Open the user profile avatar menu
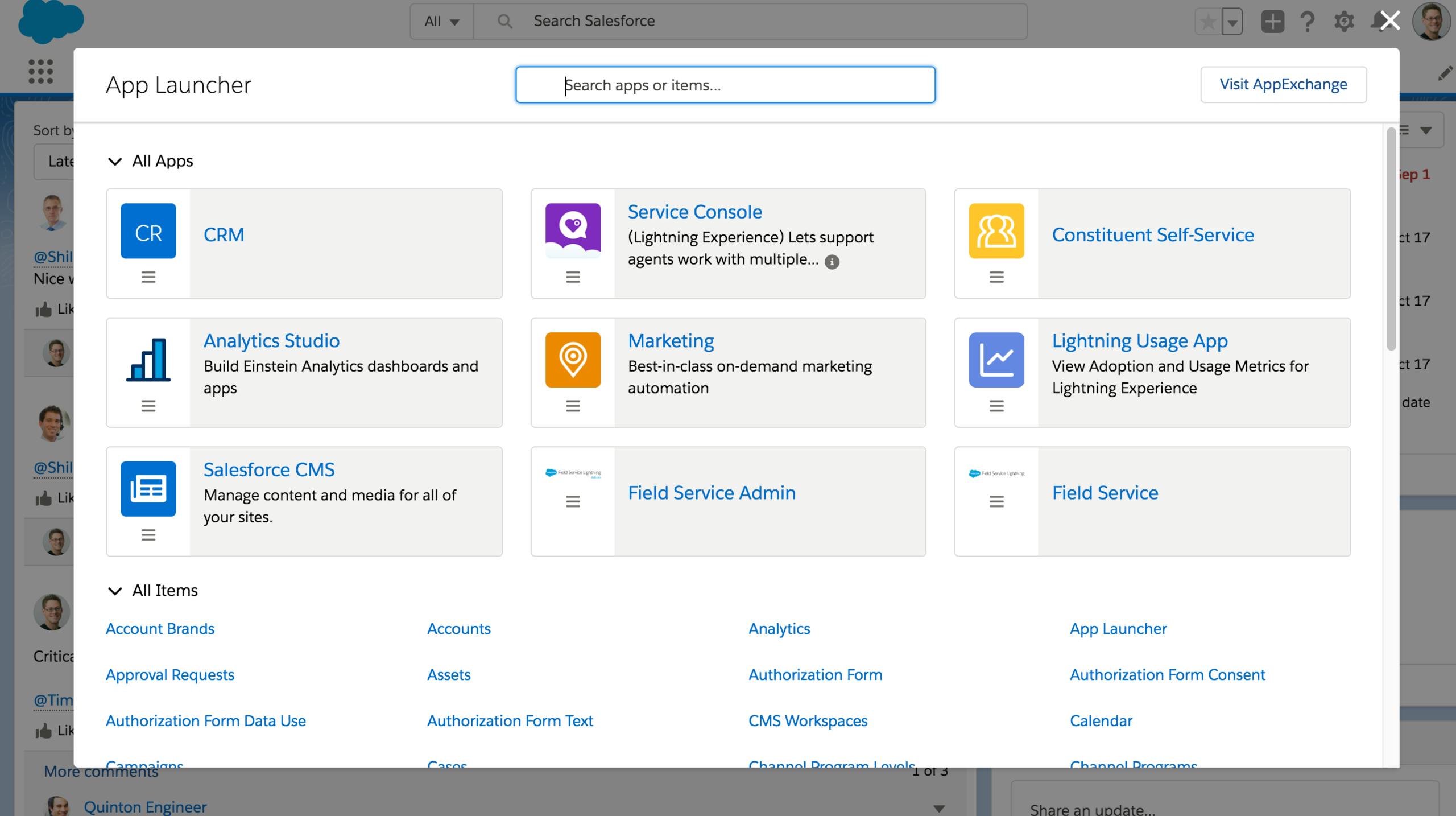 [x=1431, y=22]
